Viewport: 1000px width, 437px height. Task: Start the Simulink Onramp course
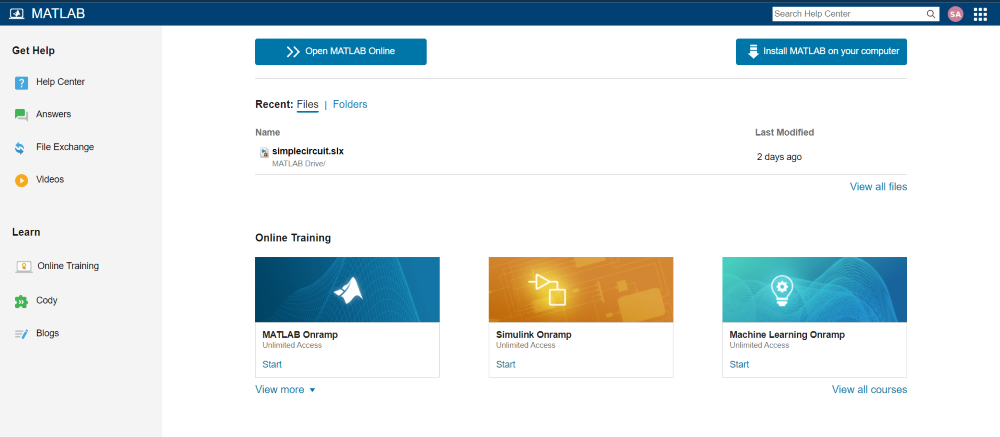(x=506, y=364)
